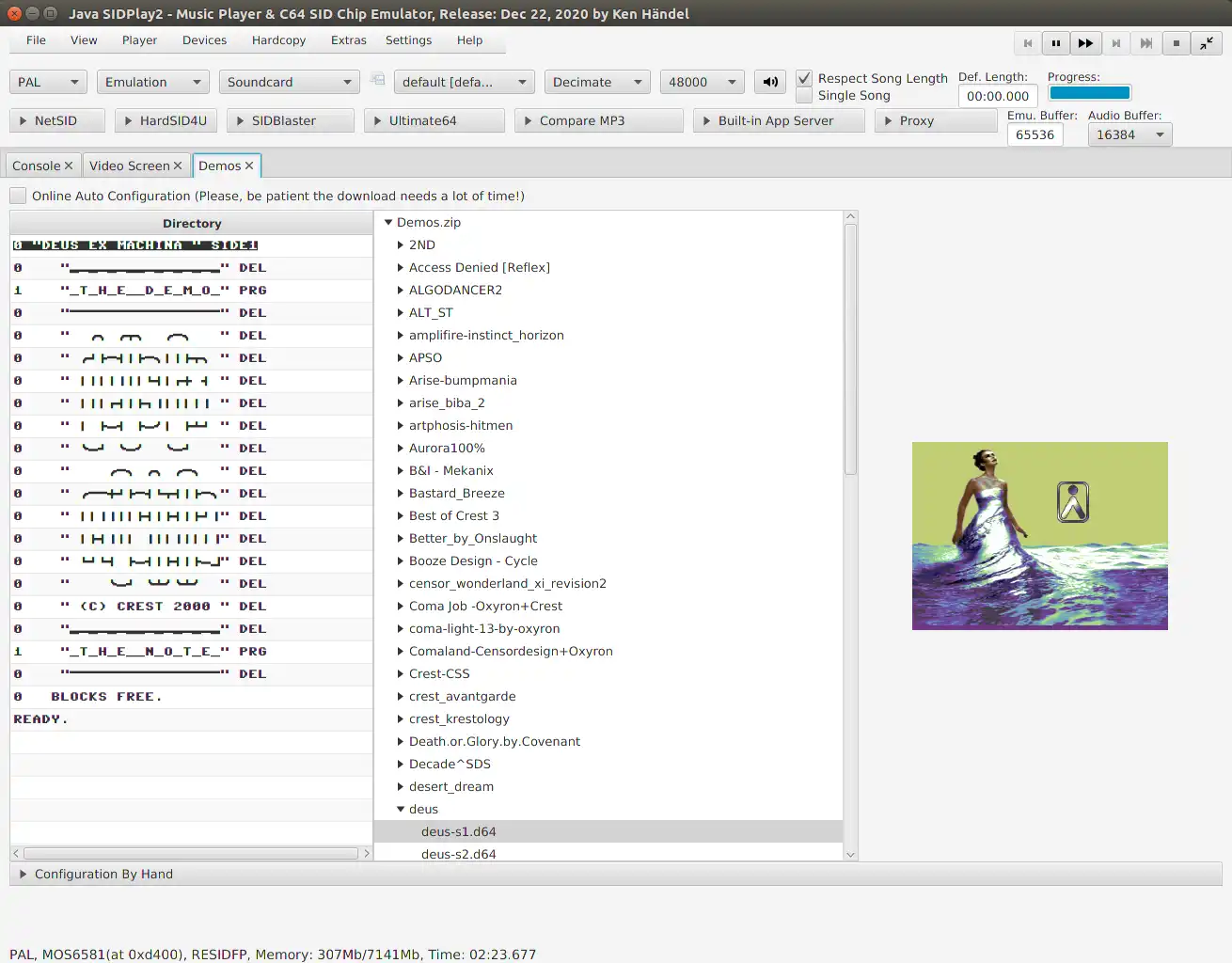Switch to the Video Screen tab
The width and height of the screenshot is (1232, 963).
129,165
